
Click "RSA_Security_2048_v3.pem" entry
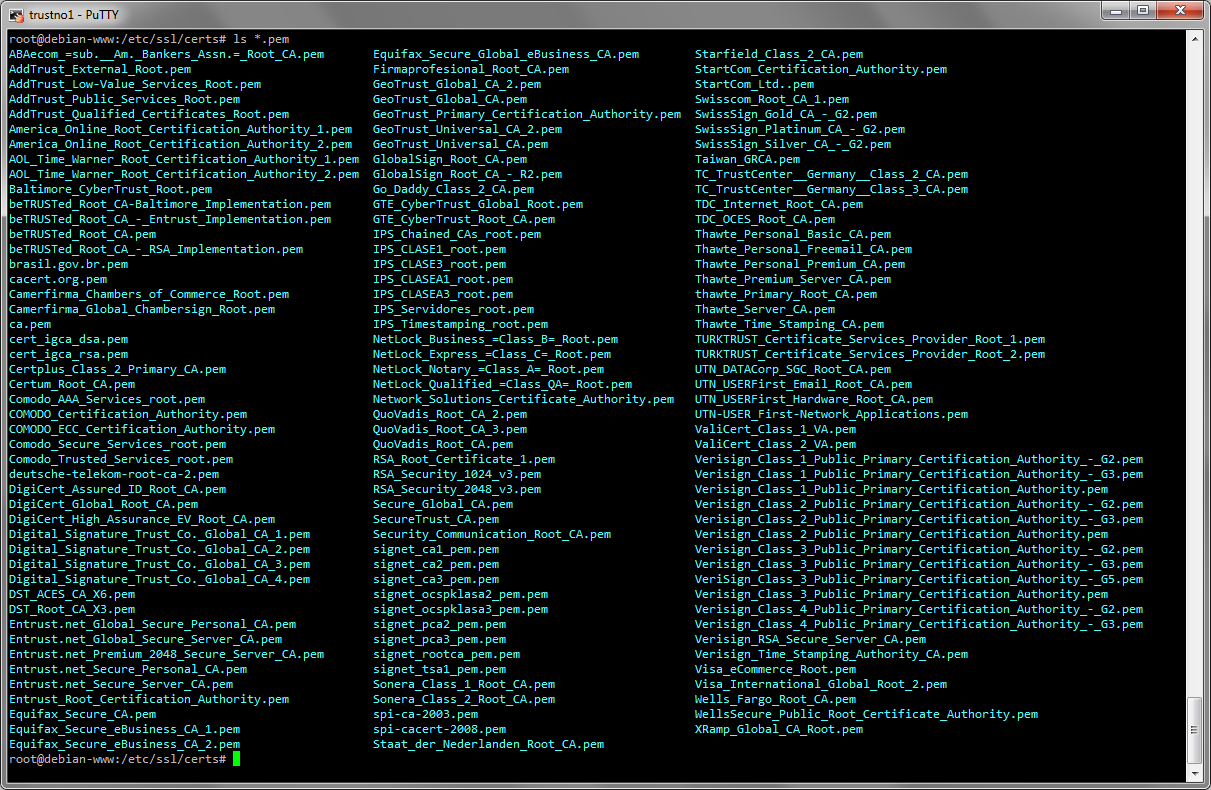point(457,489)
